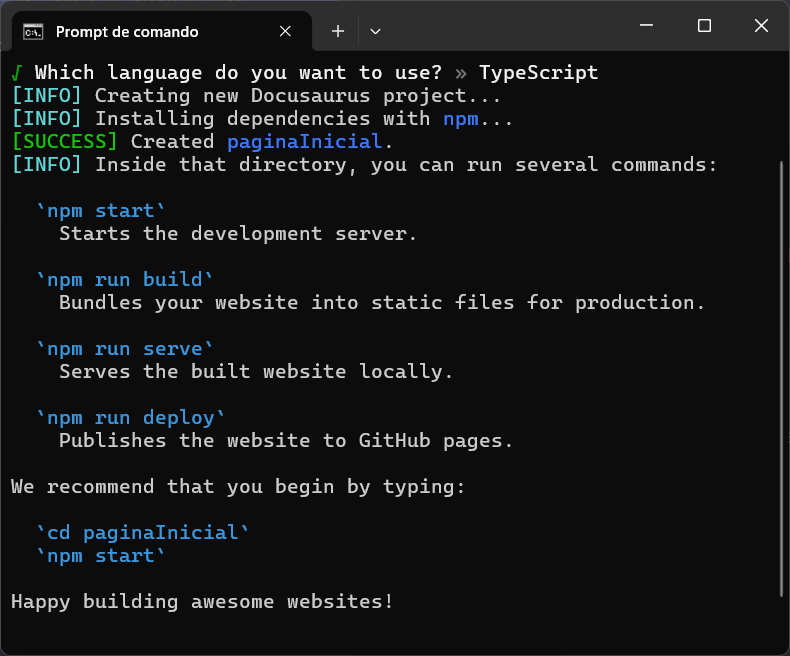
Task: Click the green check mark before the language question
Action: [17, 73]
